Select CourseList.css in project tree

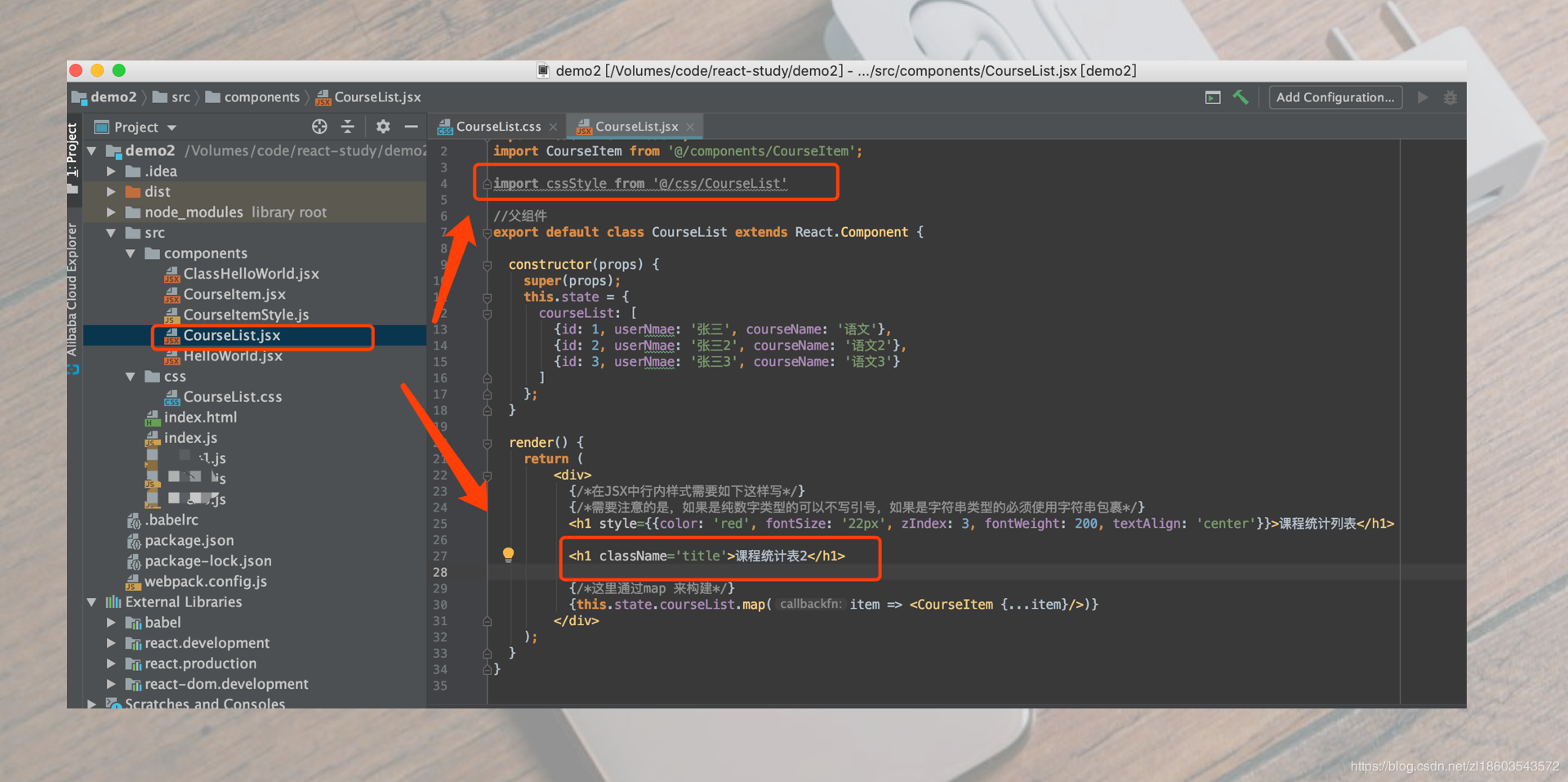(233, 397)
